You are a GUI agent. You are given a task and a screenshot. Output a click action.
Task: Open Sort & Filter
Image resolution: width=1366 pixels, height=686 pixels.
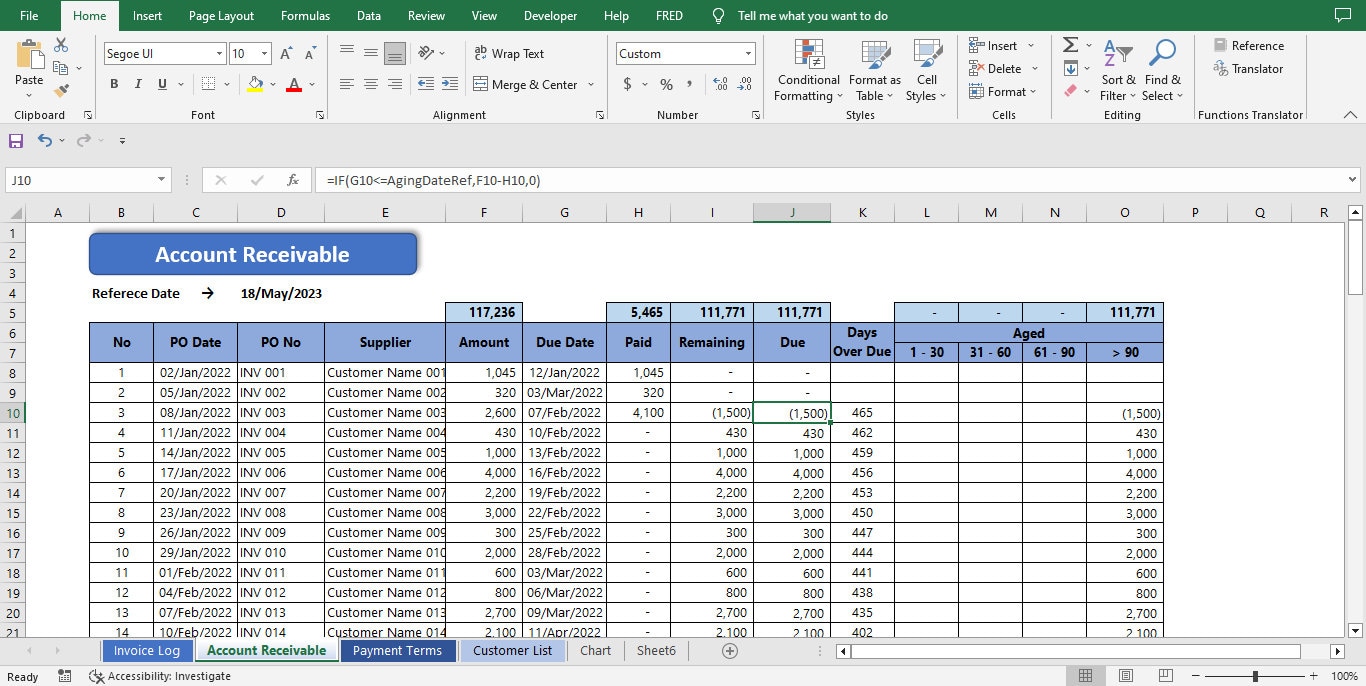click(1118, 70)
